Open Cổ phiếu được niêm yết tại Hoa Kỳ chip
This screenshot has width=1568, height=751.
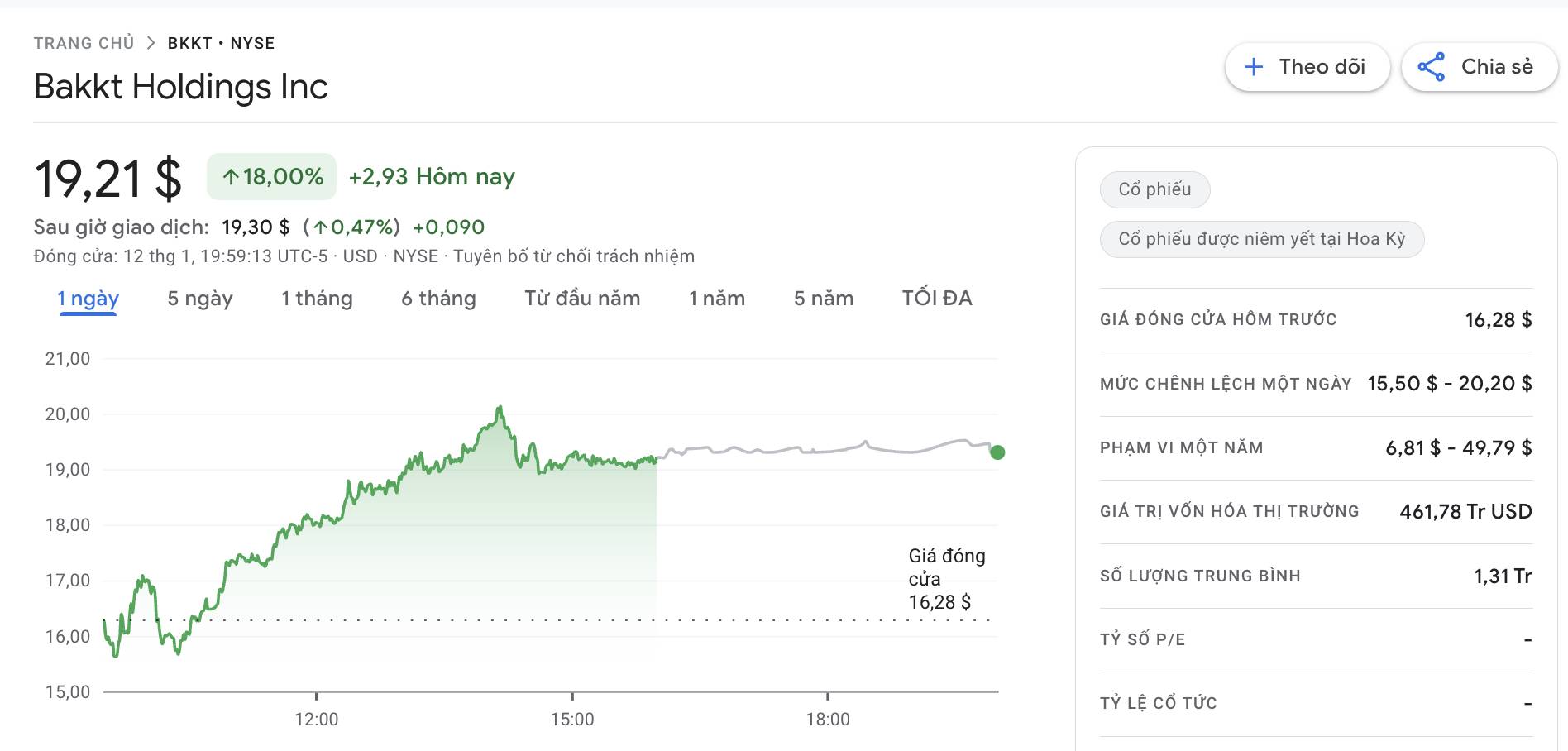1261,239
